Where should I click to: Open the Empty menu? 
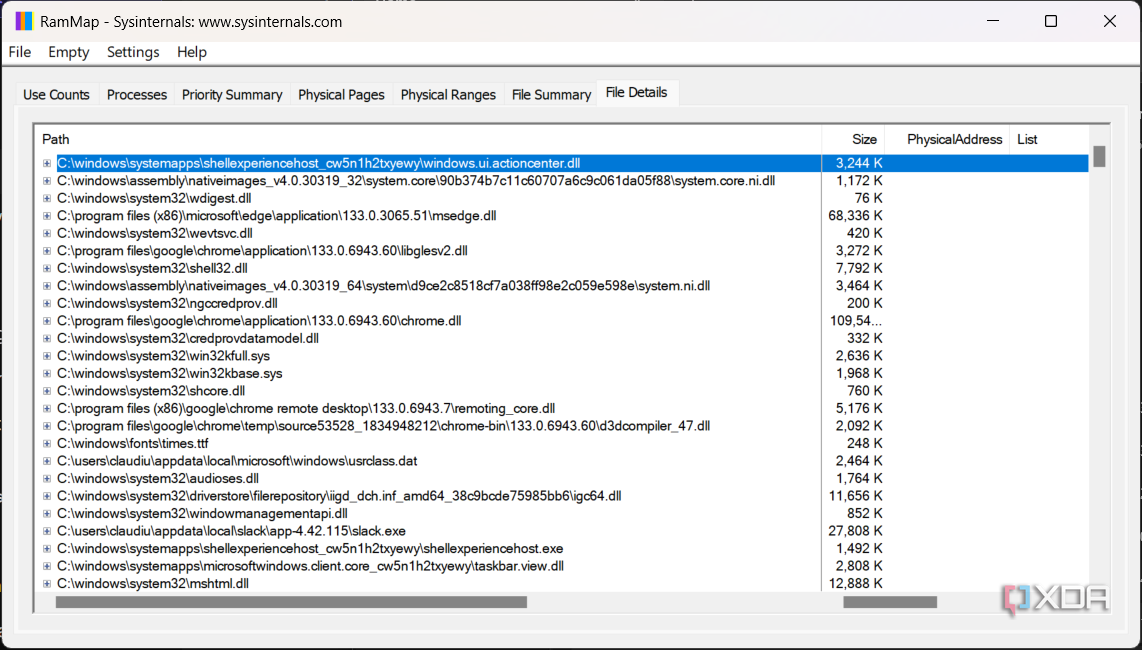tap(68, 52)
